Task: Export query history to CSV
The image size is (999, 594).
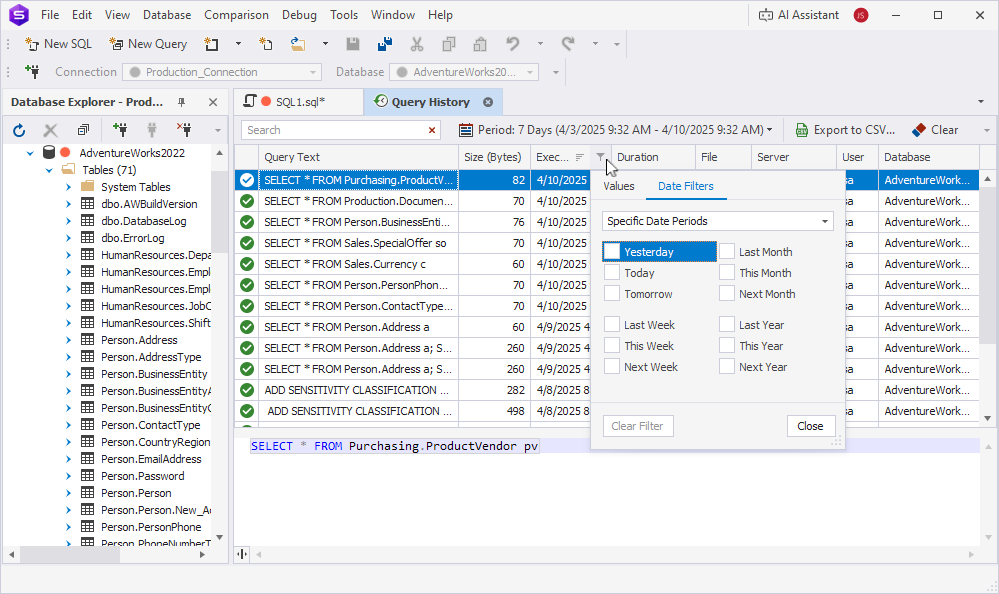Action: pyautogui.click(x=846, y=129)
